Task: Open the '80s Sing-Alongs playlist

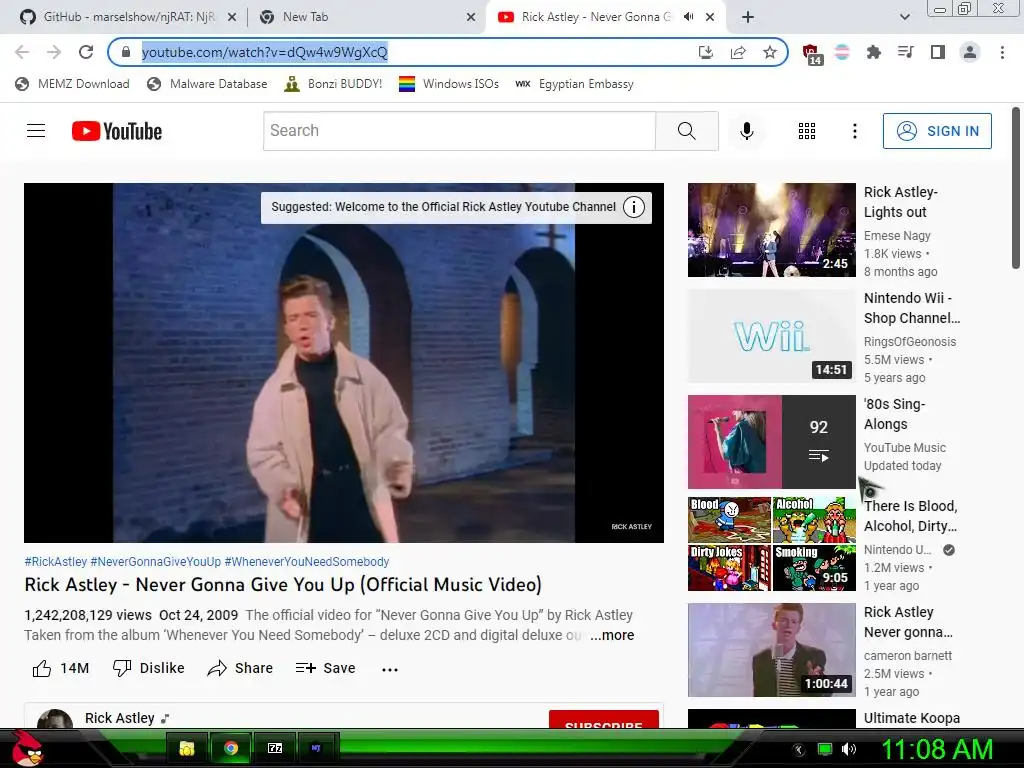Action: tap(771, 441)
